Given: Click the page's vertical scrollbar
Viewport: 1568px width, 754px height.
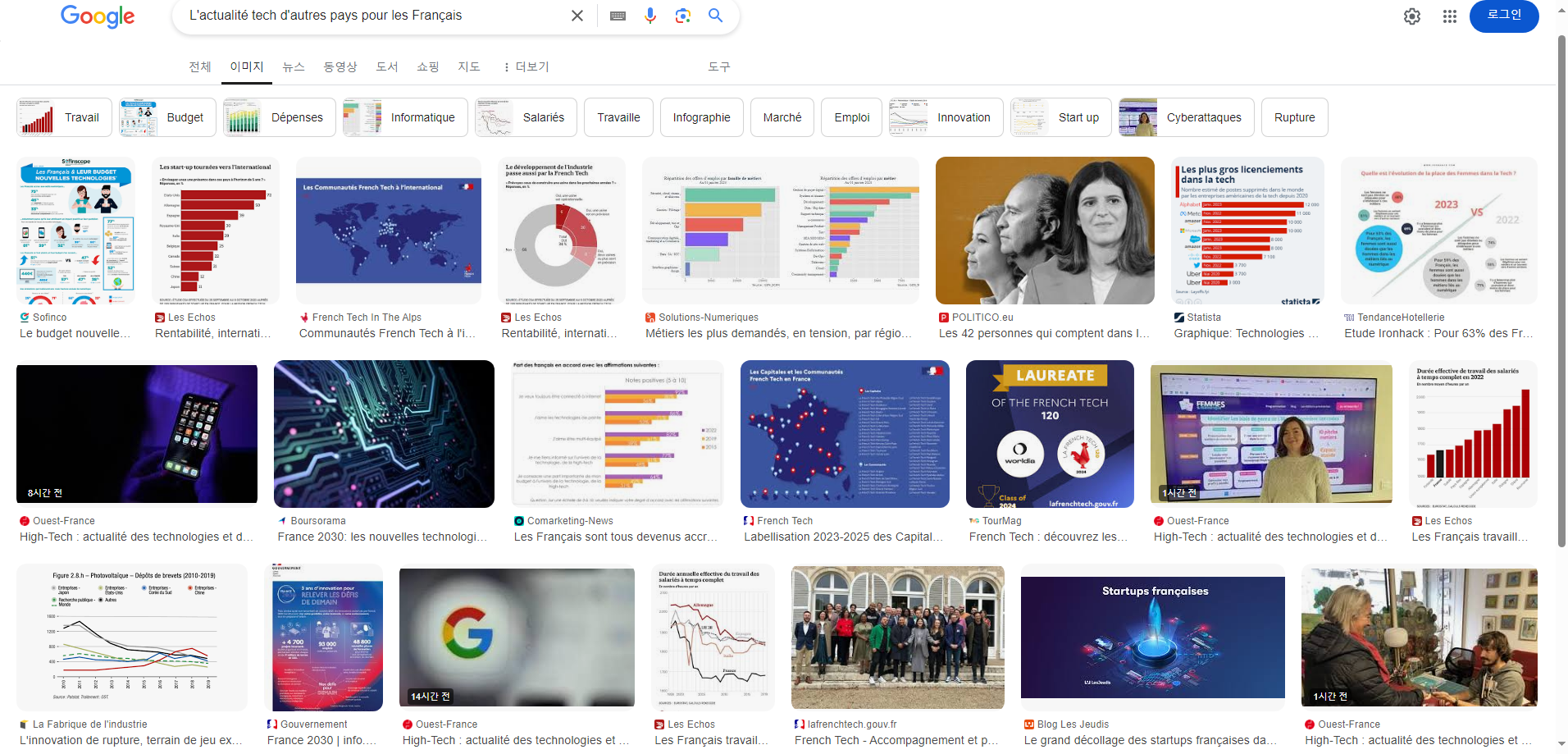Looking at the screenshot, I should (x=1562, y=291).
